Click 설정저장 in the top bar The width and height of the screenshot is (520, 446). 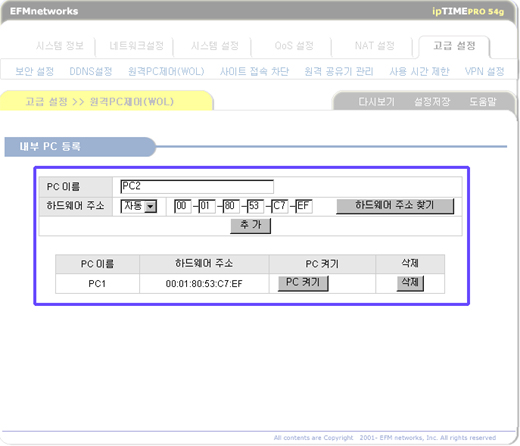pos(432,101)
